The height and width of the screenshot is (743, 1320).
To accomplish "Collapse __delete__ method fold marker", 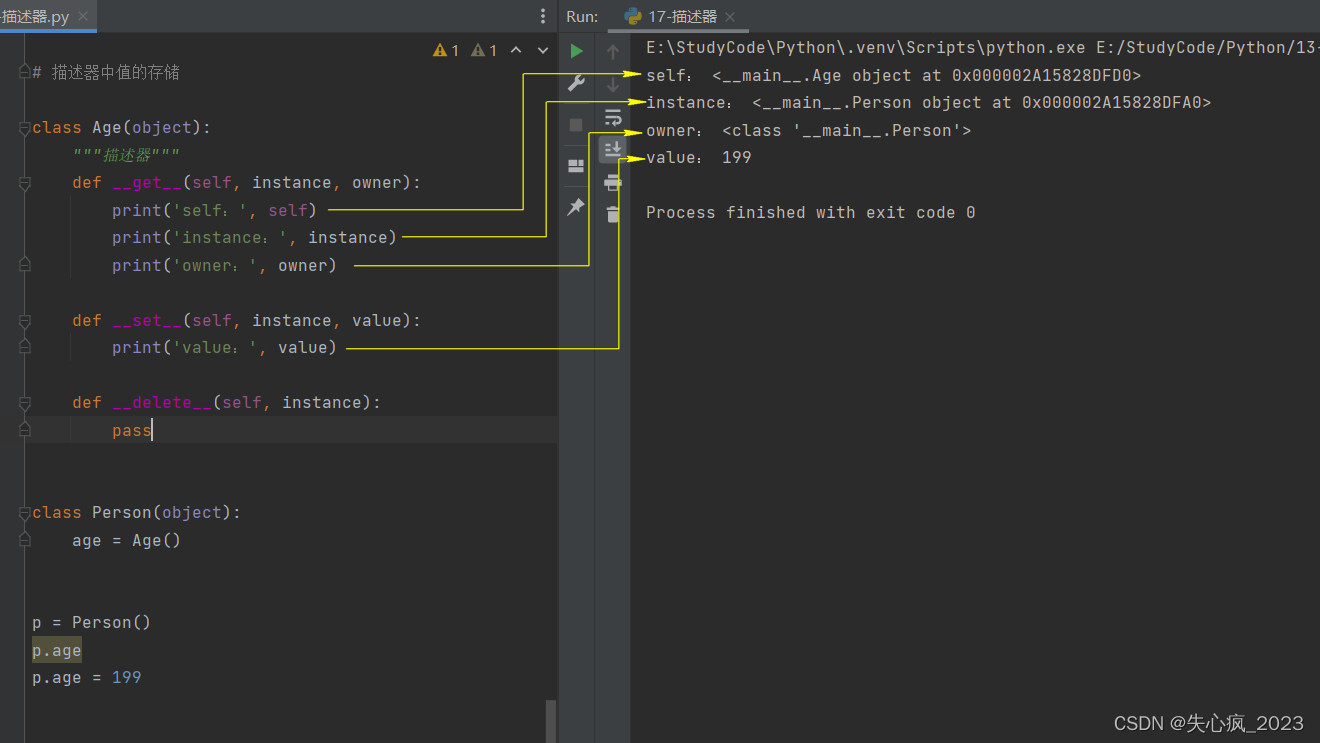I will point(25,402).
